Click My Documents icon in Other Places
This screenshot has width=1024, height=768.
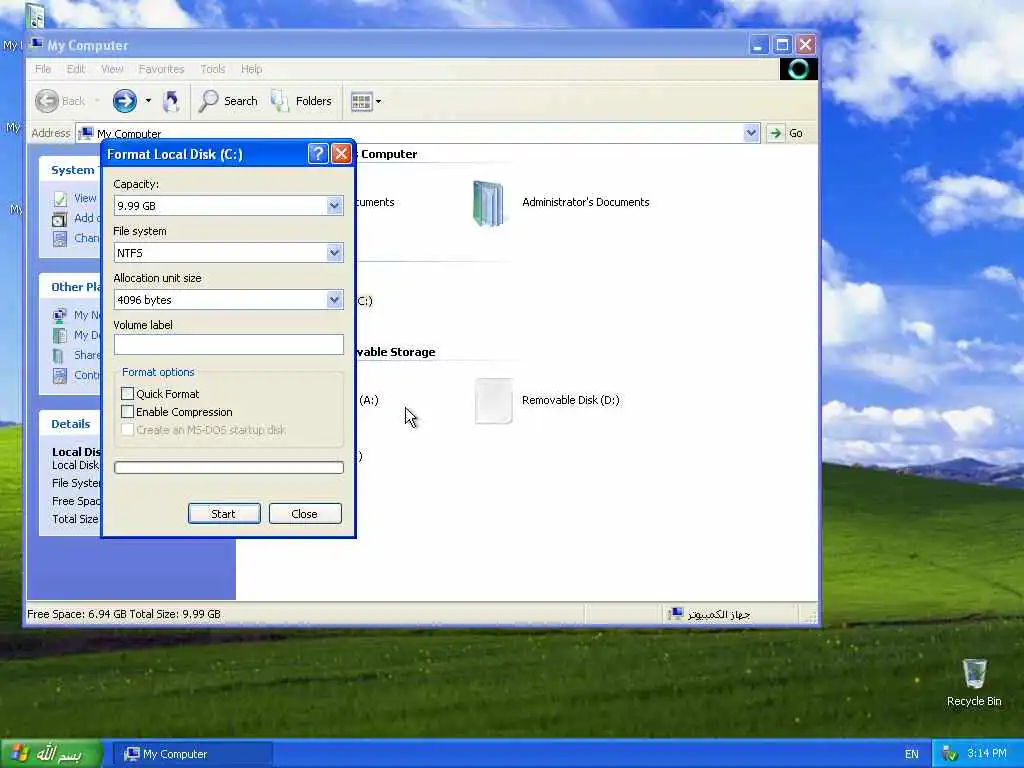tap(60, 336)
